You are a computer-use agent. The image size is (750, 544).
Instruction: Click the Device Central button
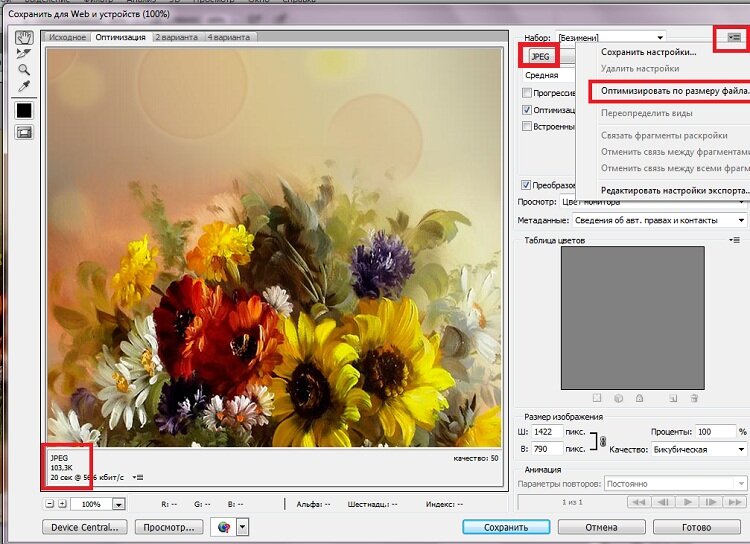[85, 527]
